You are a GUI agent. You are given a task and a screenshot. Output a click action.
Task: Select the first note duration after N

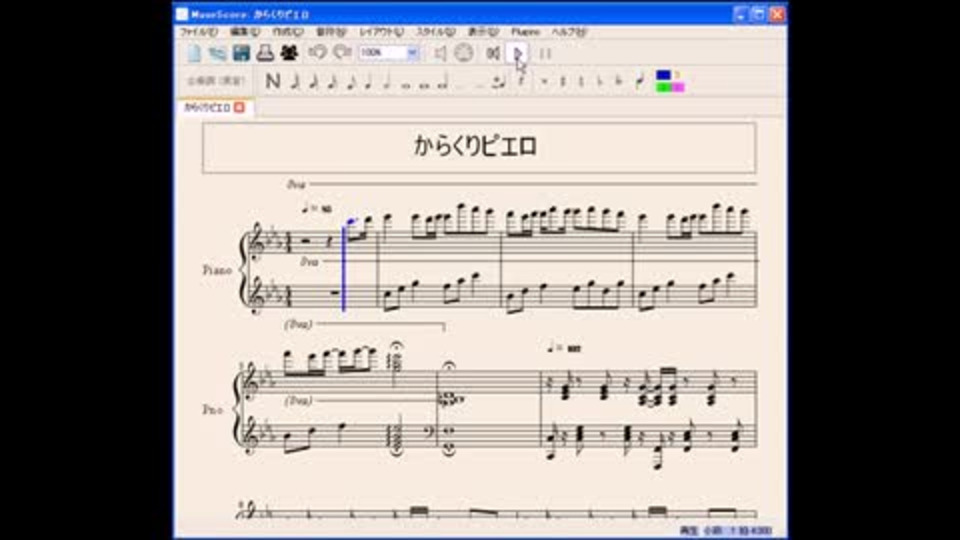click(x=295, y=81)
